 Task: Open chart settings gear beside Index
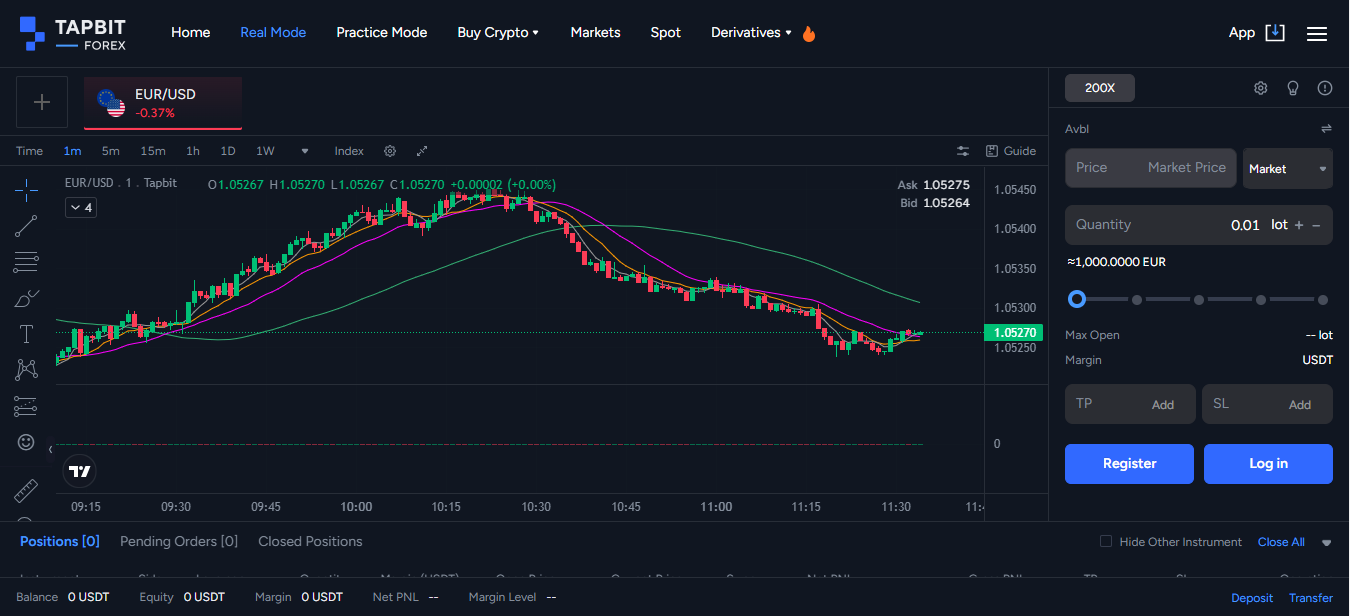pos(390,151)
